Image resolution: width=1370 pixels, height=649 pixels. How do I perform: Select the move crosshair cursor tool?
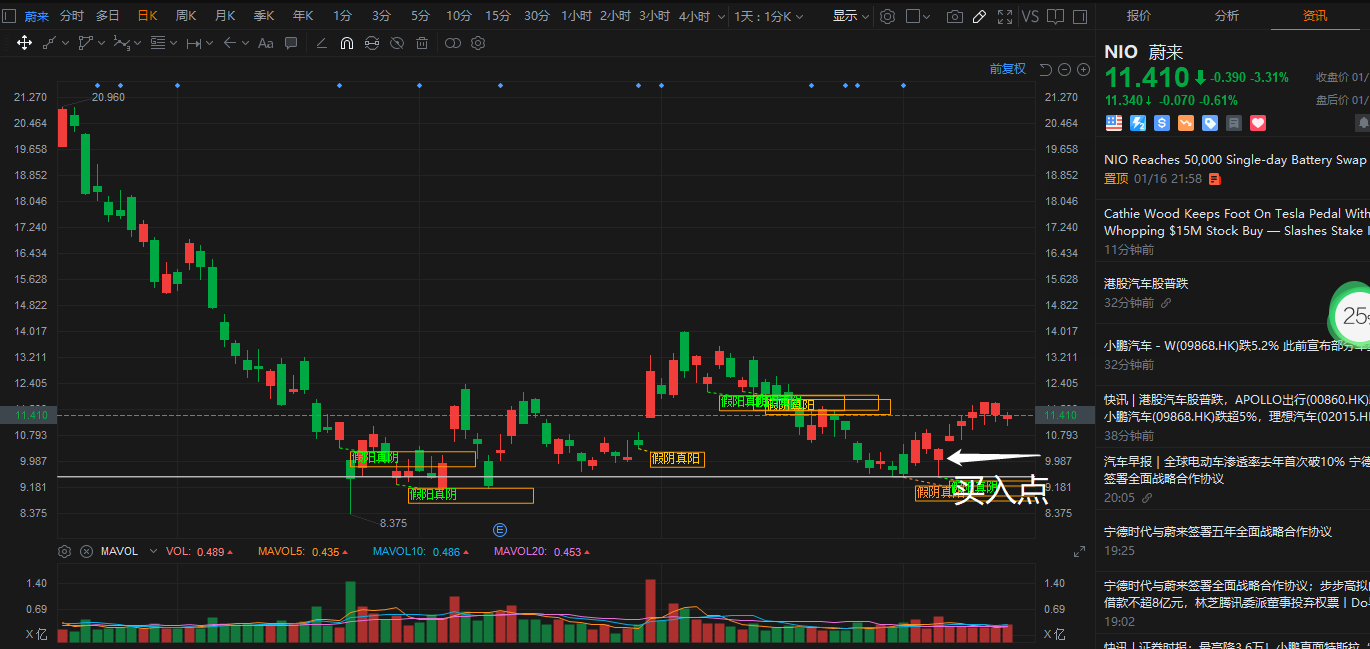24,43
